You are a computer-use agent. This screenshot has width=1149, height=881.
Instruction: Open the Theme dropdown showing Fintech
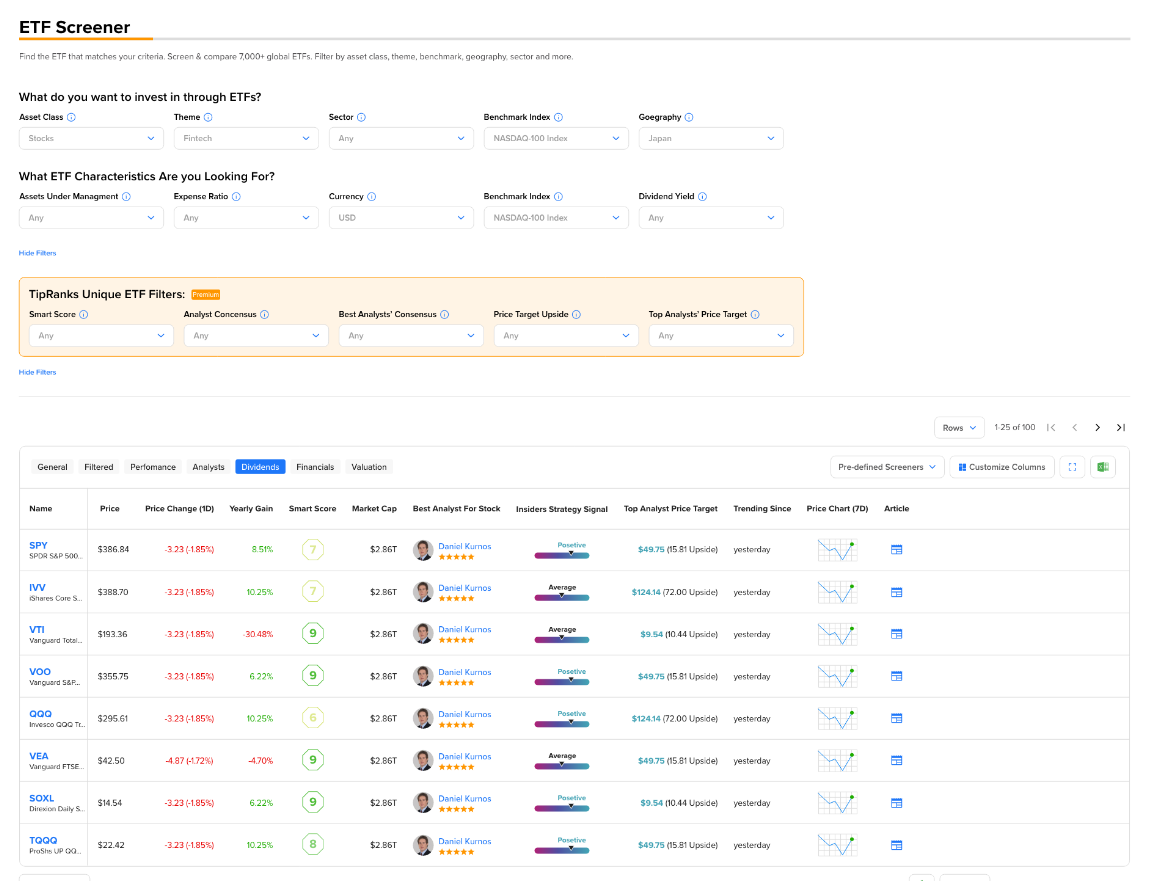(246, 139)
